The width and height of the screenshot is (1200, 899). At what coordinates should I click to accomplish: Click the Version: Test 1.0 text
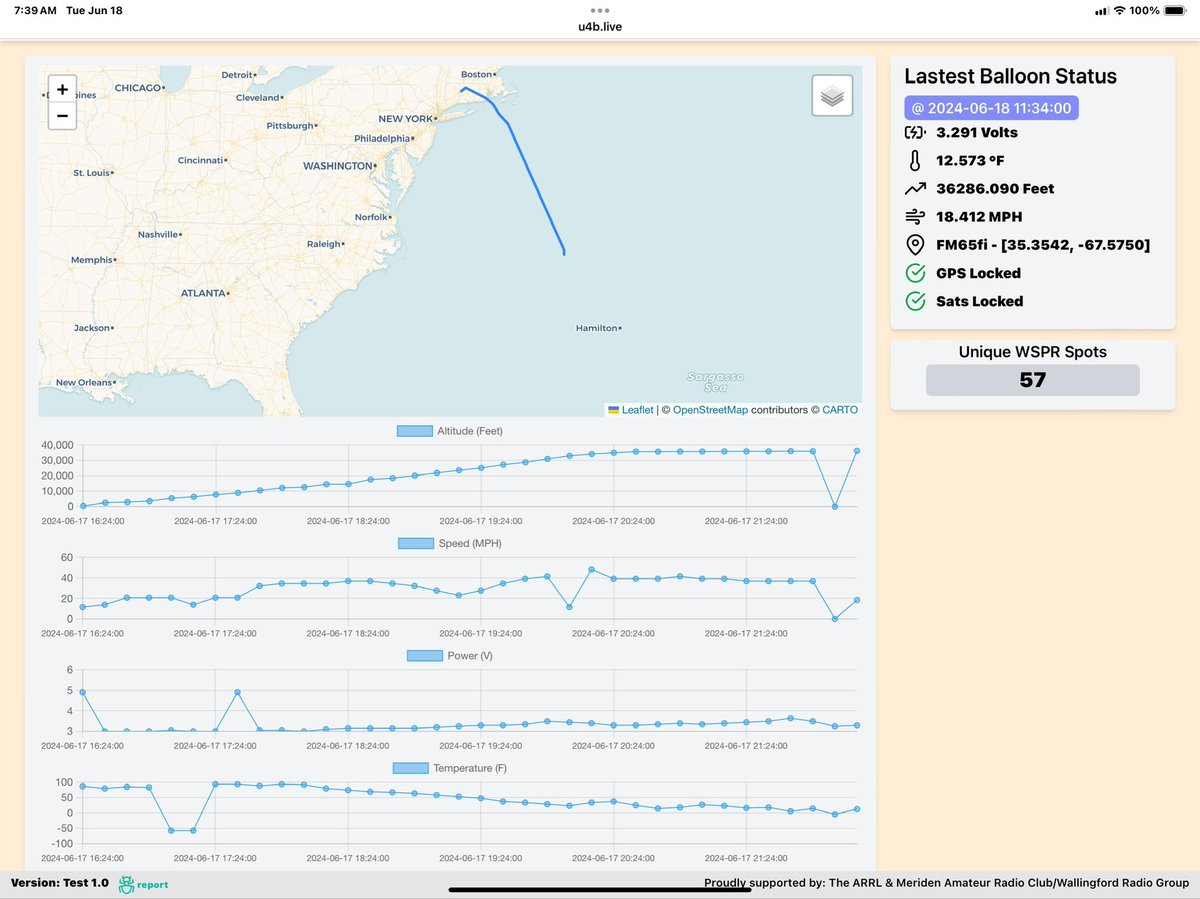59,883
